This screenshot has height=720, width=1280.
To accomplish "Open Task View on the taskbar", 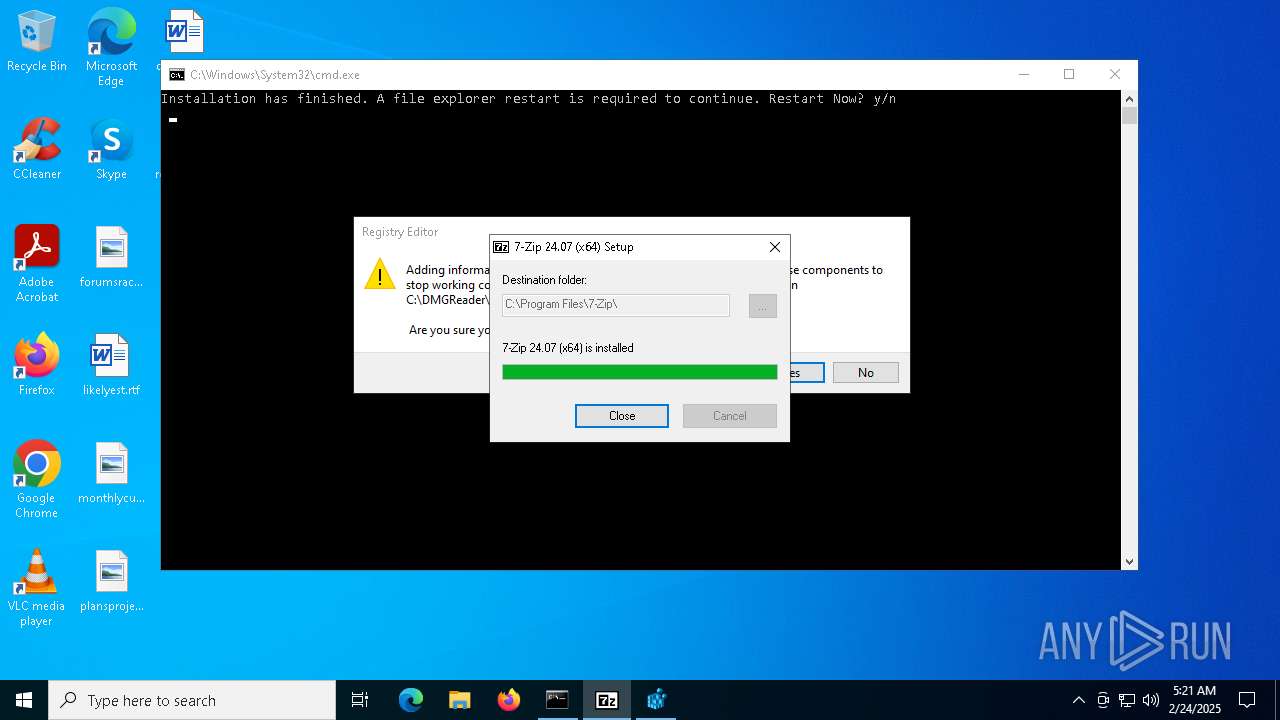I will [x=360, y=700].
